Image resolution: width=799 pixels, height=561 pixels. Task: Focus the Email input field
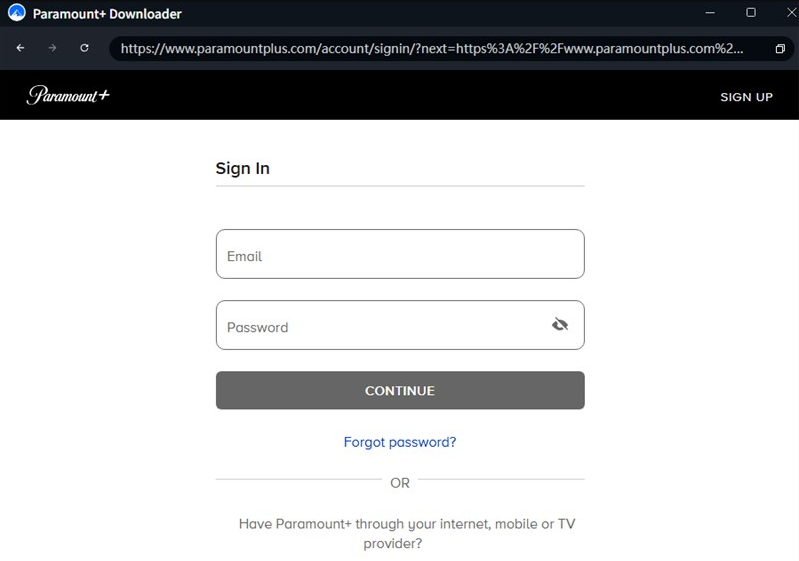(x=400, y=255)
